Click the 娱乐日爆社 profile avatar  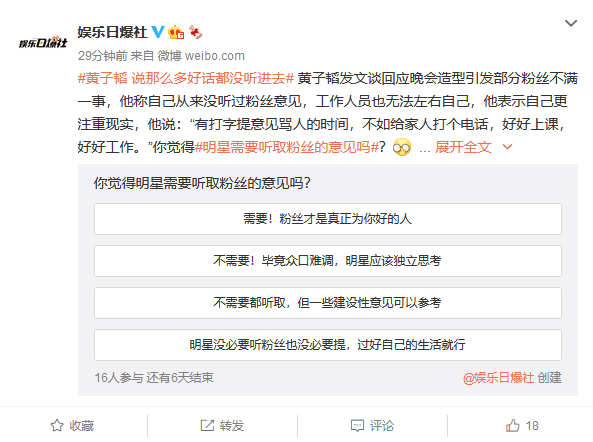coord(43,42)
